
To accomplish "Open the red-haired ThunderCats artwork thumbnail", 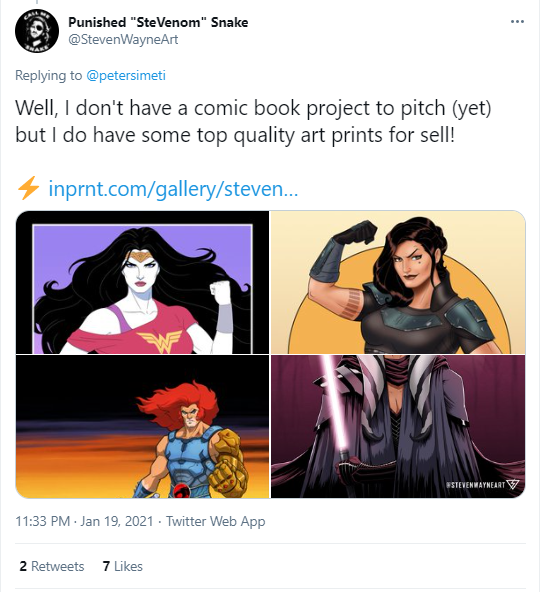I will 142,427.
